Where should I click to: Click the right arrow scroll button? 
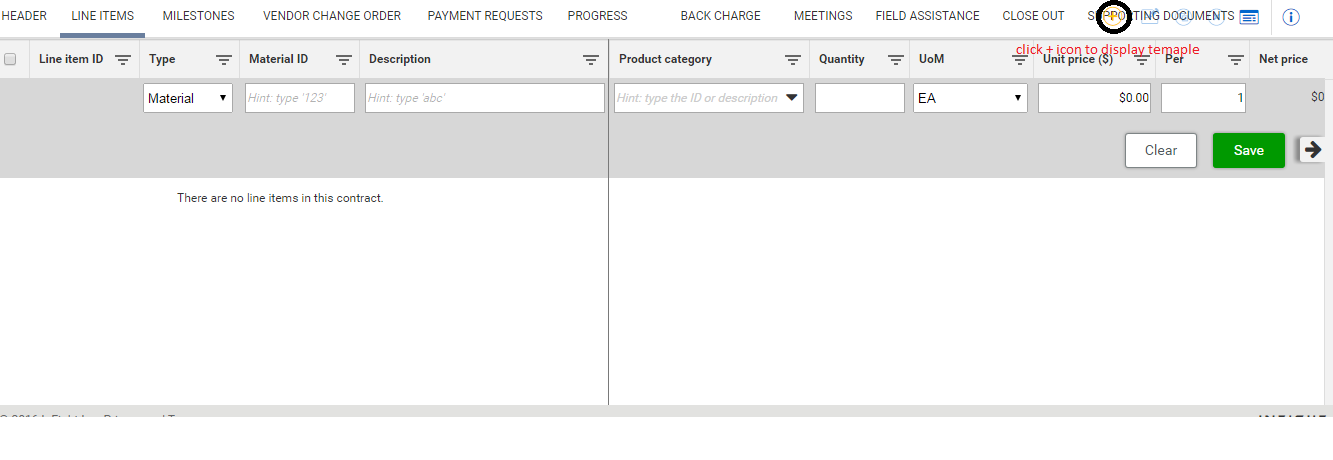point(1313,149)
